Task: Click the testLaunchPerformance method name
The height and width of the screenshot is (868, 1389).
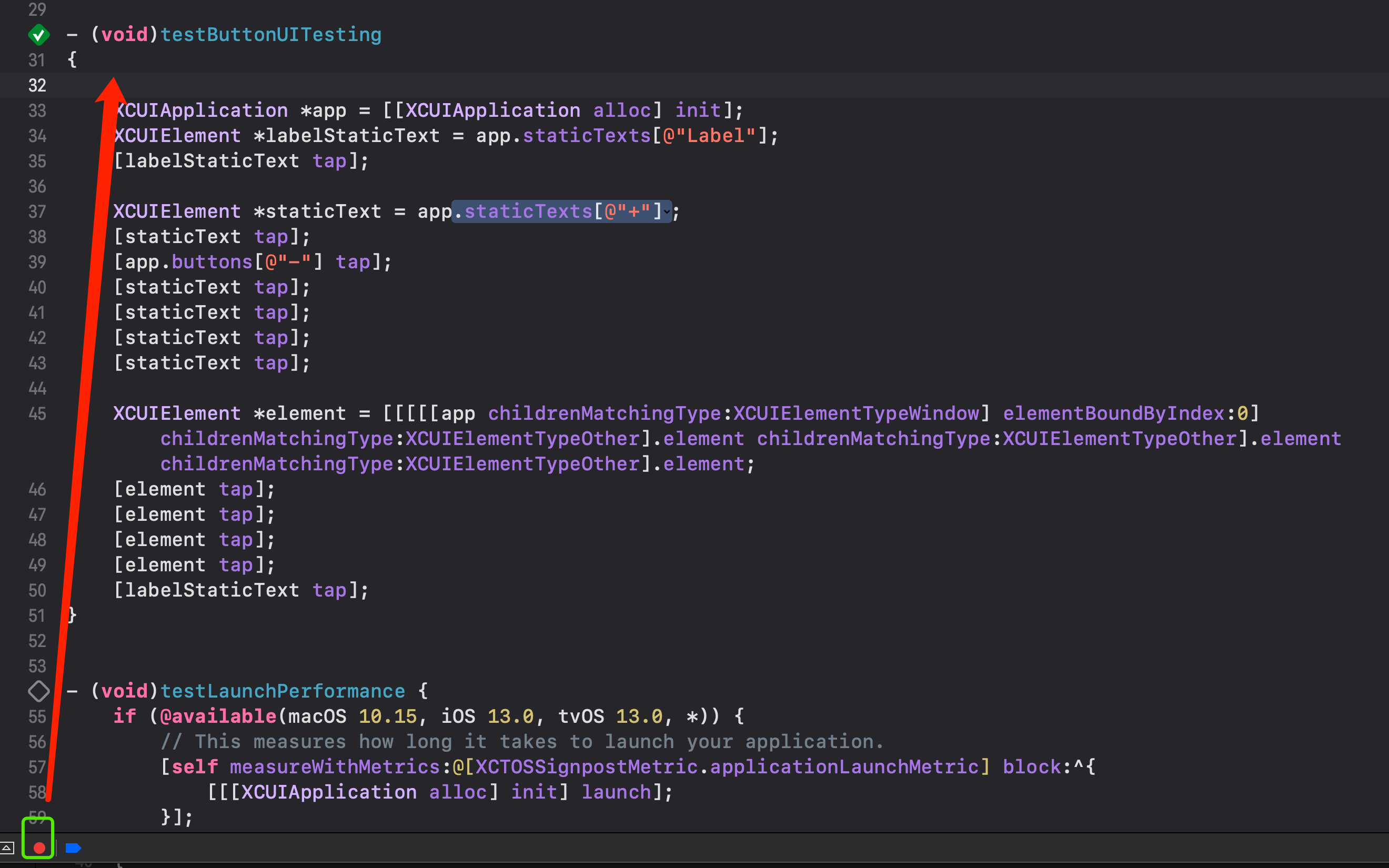Action: point(283,691)
